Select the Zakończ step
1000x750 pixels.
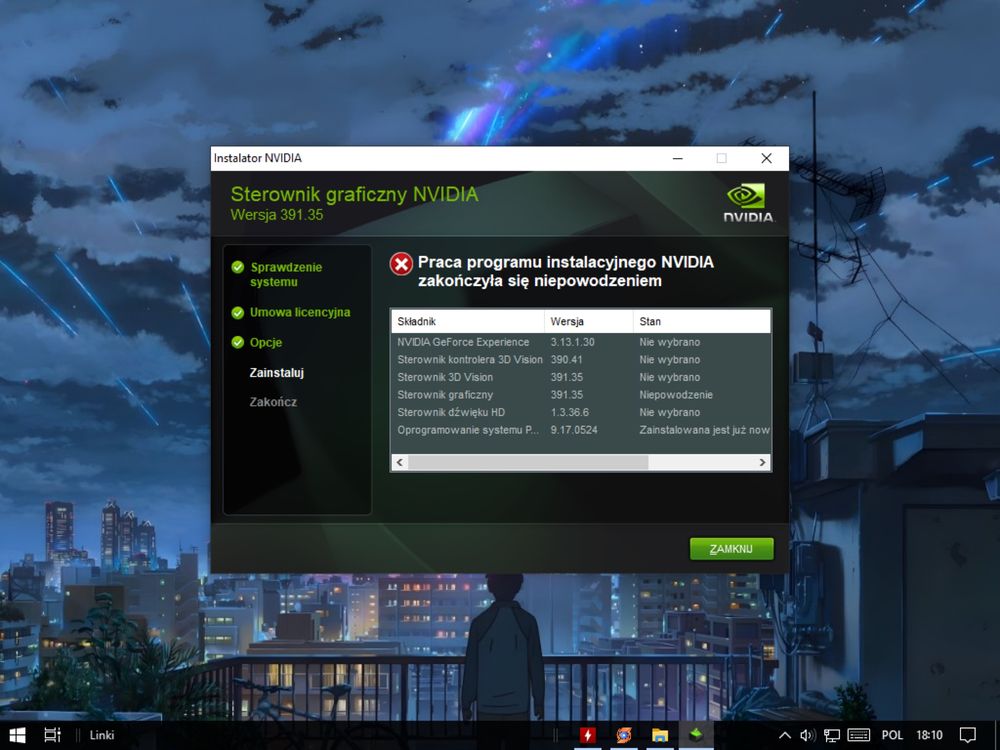pos(273,402)
